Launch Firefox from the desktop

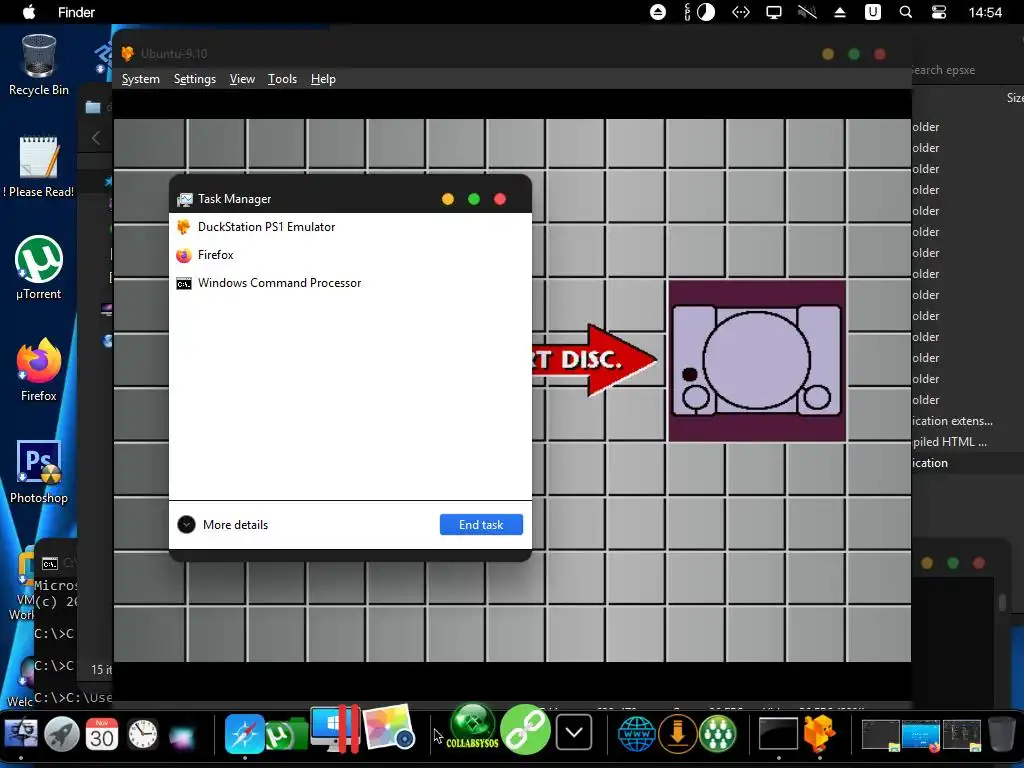point(39,370)
